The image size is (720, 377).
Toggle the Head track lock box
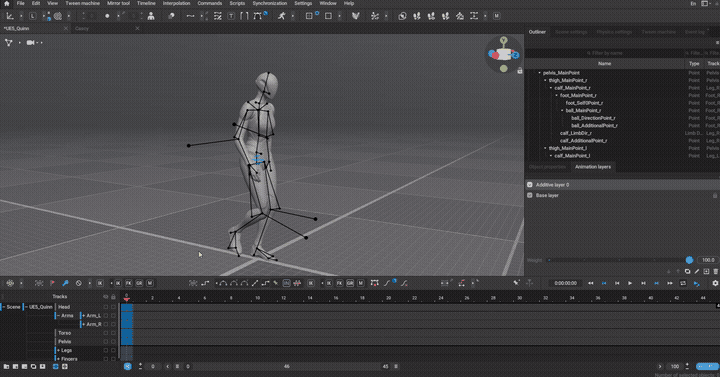pyautogui.click(x=113, y=307)
